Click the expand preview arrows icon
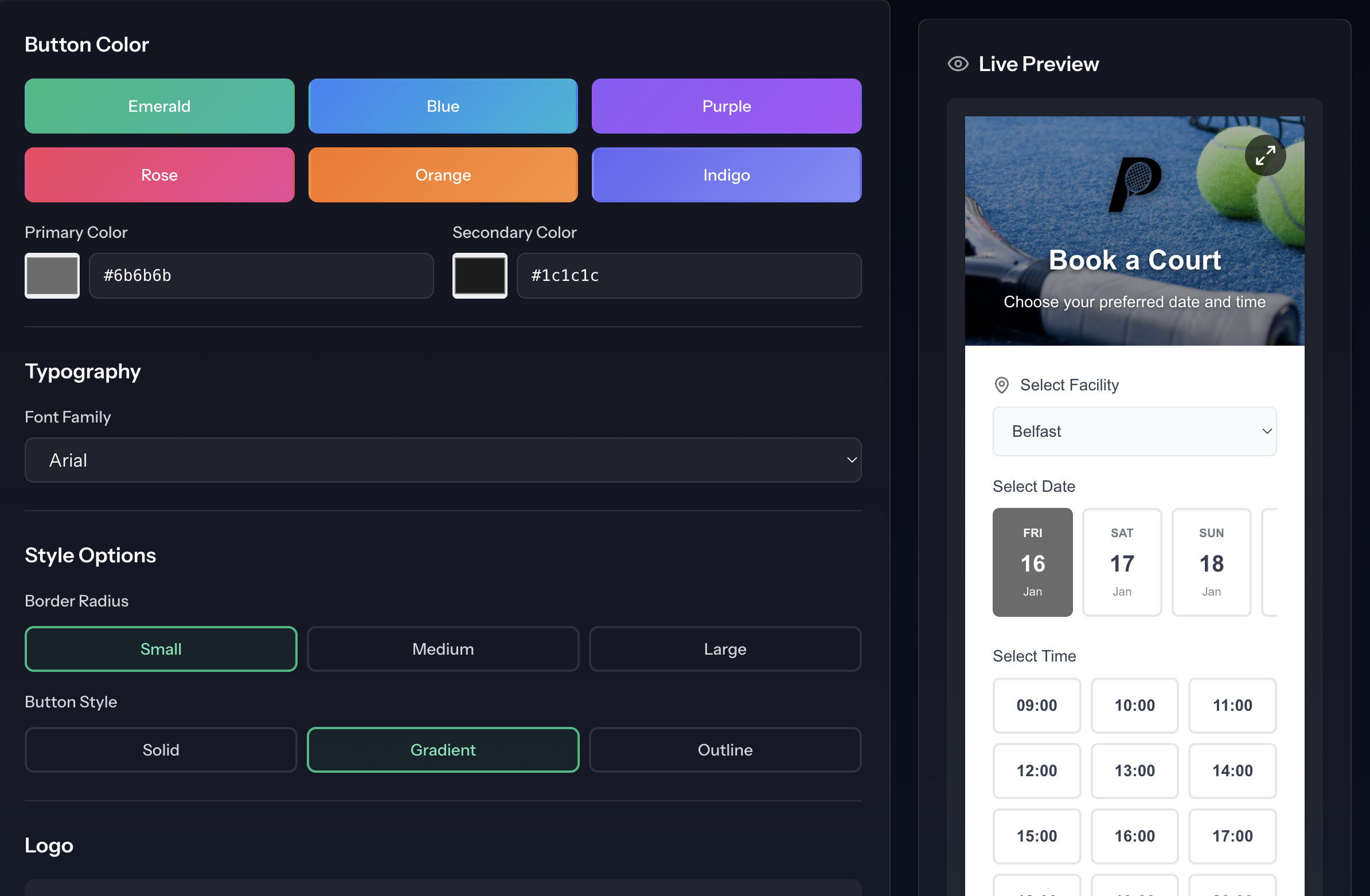The height and width of the screenshot is (896, 1370). pyautogui.click(x=1264, y=155)
